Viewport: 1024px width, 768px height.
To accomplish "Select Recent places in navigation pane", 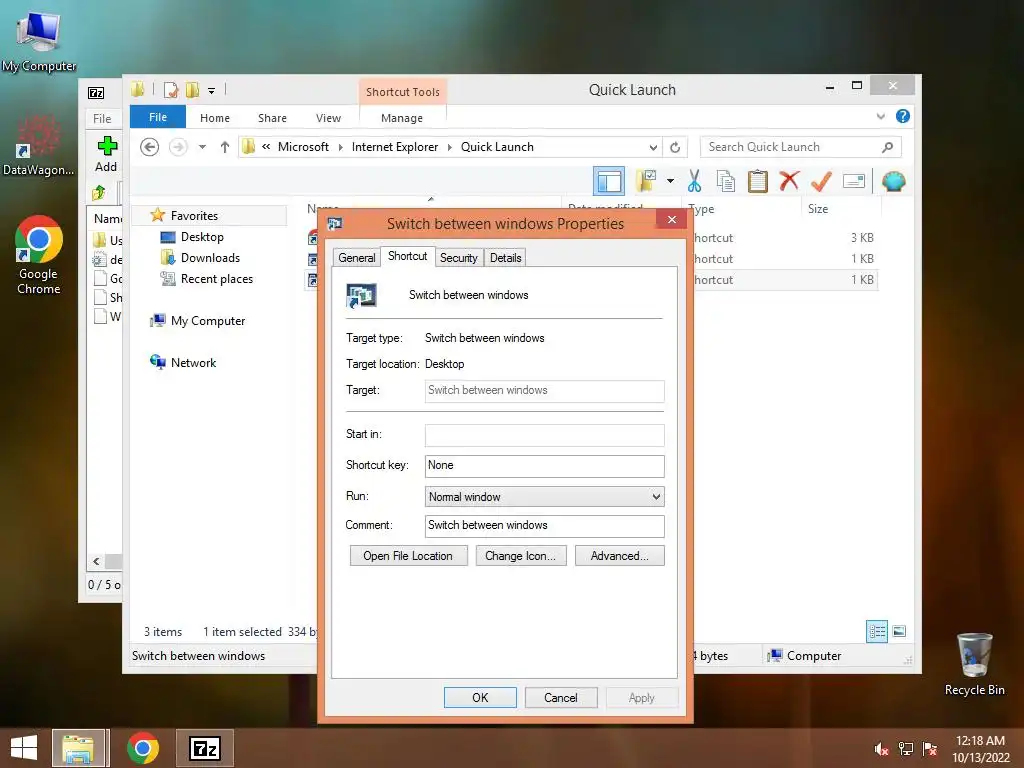I will click(x=216, y=279).
